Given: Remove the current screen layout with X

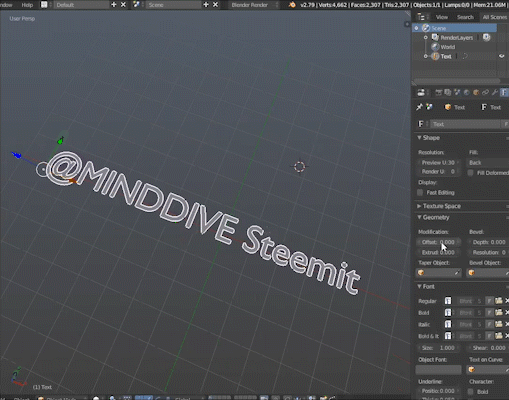Looking at the screenshot, I should pos(123,5).
